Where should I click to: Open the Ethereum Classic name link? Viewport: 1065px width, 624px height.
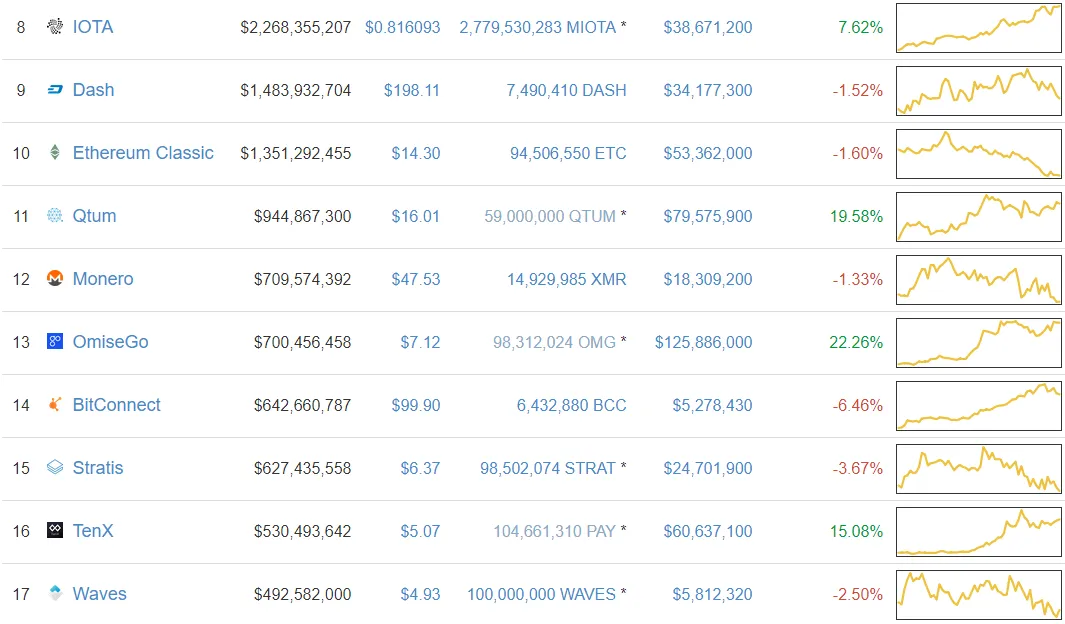coord(143,153)
